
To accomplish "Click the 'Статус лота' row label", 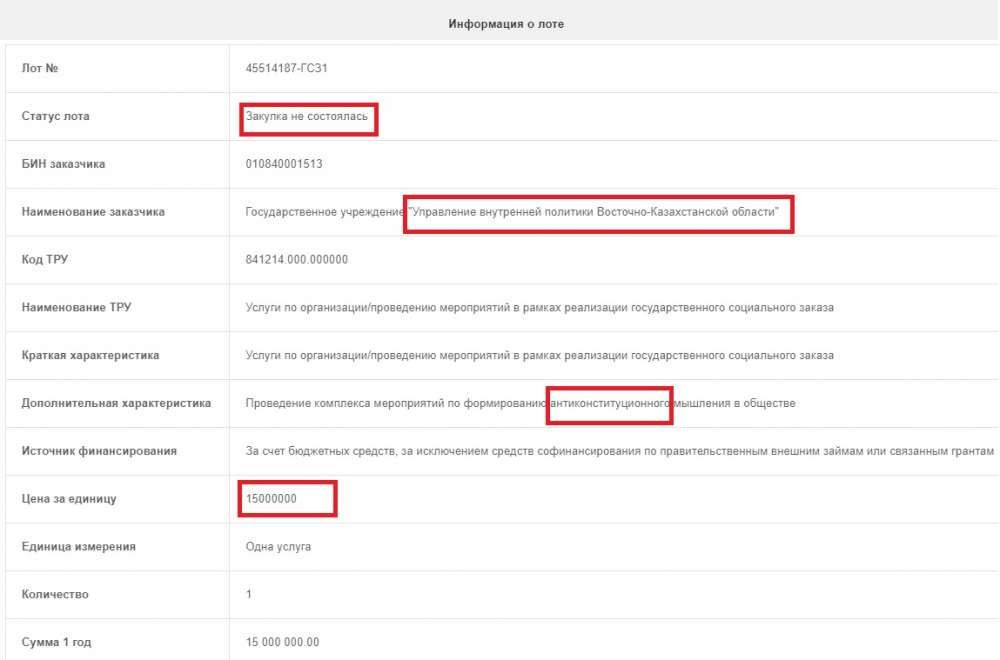I will click(x=55, y=117).
